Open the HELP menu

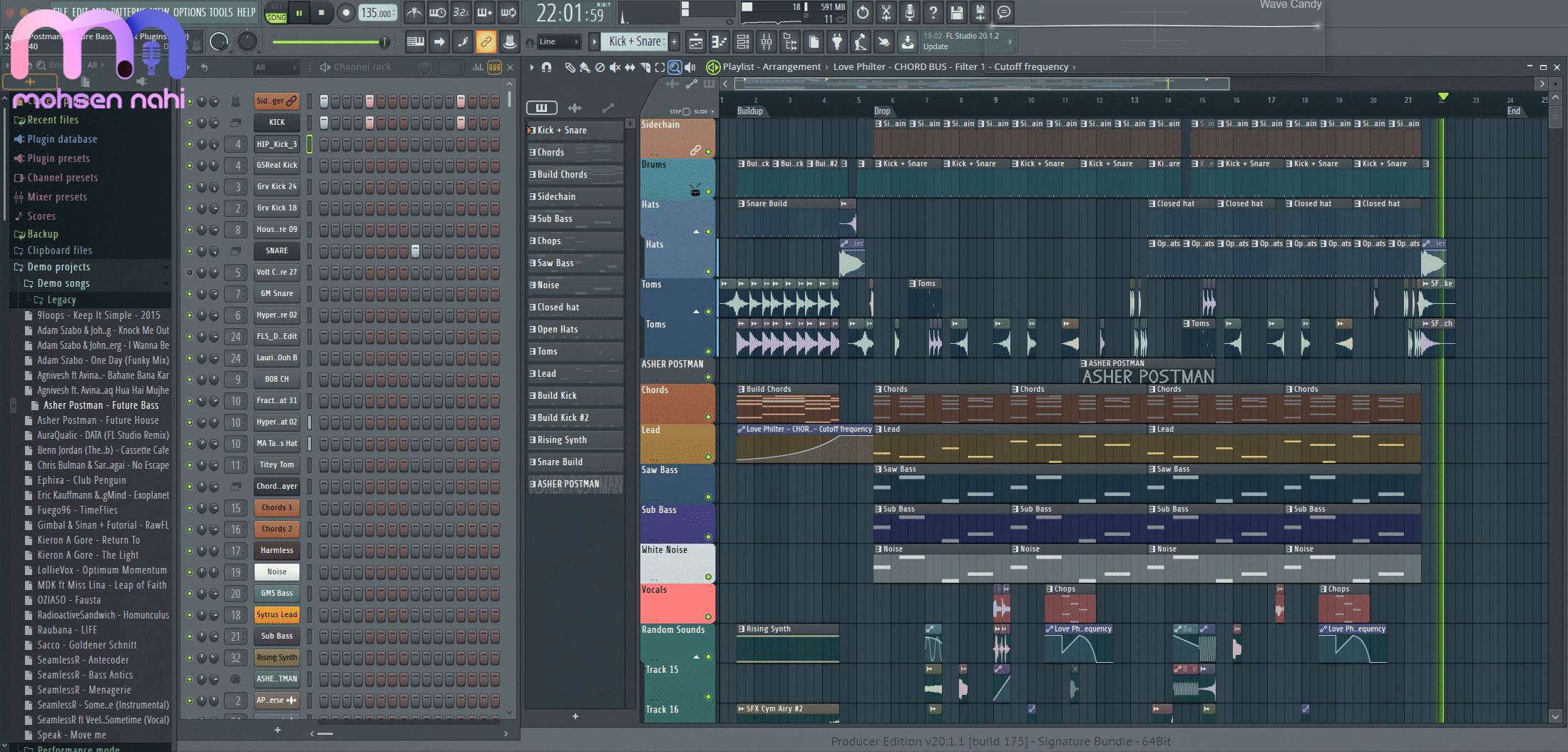pos(246,12)
